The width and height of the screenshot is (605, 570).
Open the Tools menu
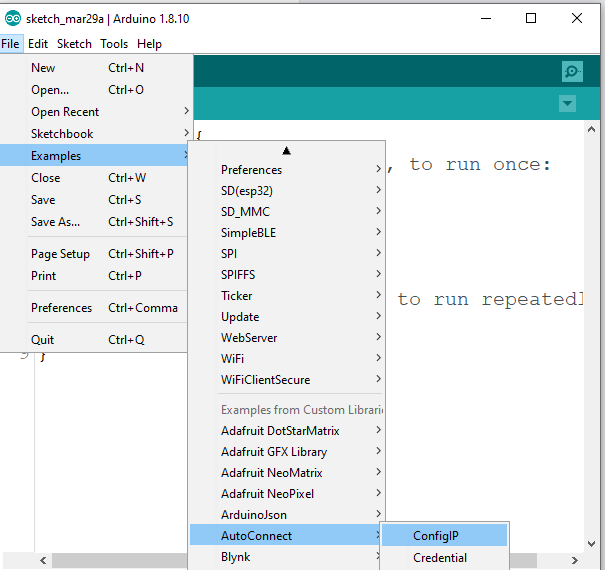[114, 44]
